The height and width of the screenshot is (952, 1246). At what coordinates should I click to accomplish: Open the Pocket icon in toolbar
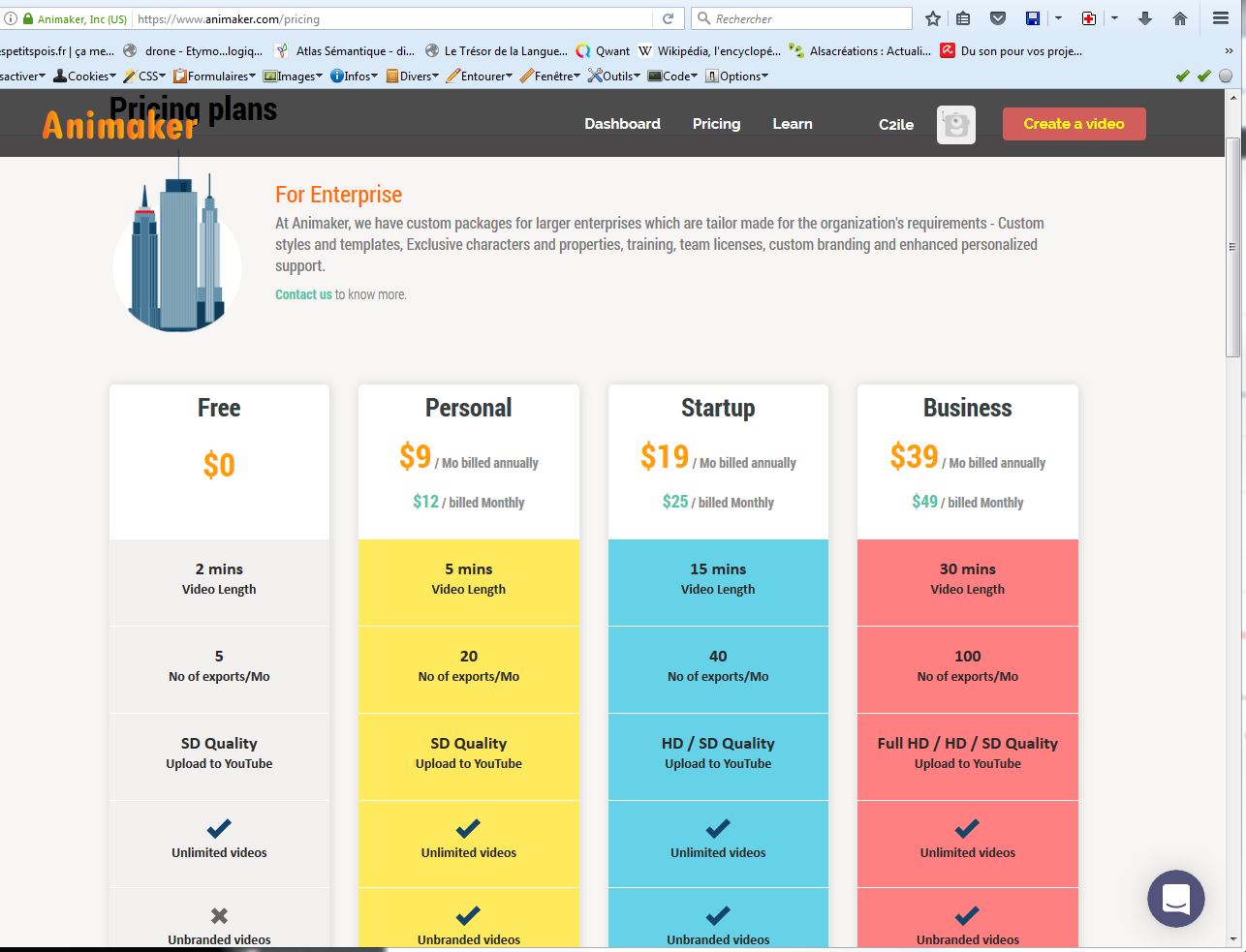(998, 18)
